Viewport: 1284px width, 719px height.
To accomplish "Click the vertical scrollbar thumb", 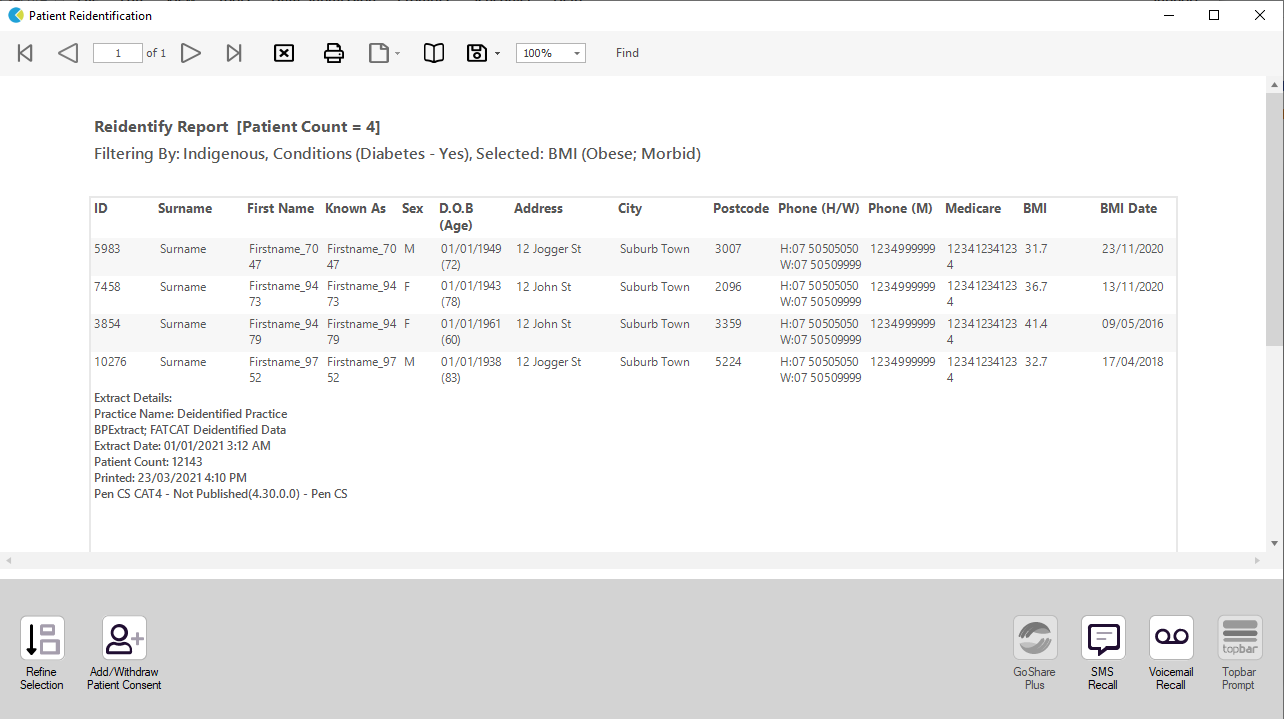I will pyautogui.click(x=1274, y=220).
